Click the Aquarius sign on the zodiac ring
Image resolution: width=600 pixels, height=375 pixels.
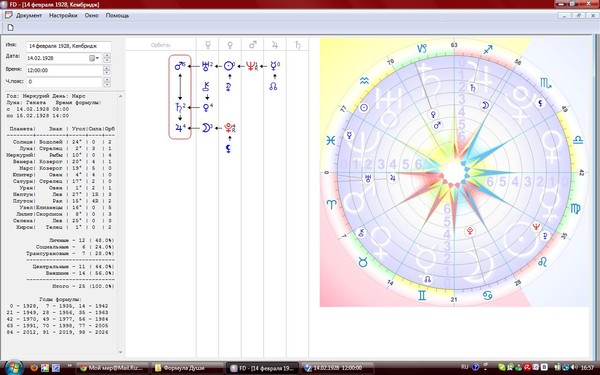click(x=364, y=81)
